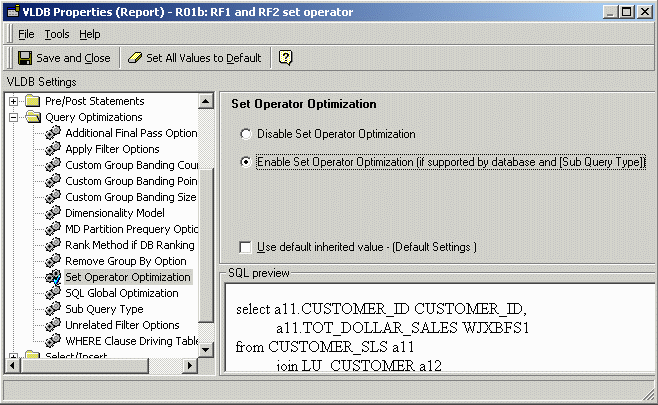Click the tree horizontal scrollbar right arrow
This screenshot has height=405, width=658.
pos(190,366)
